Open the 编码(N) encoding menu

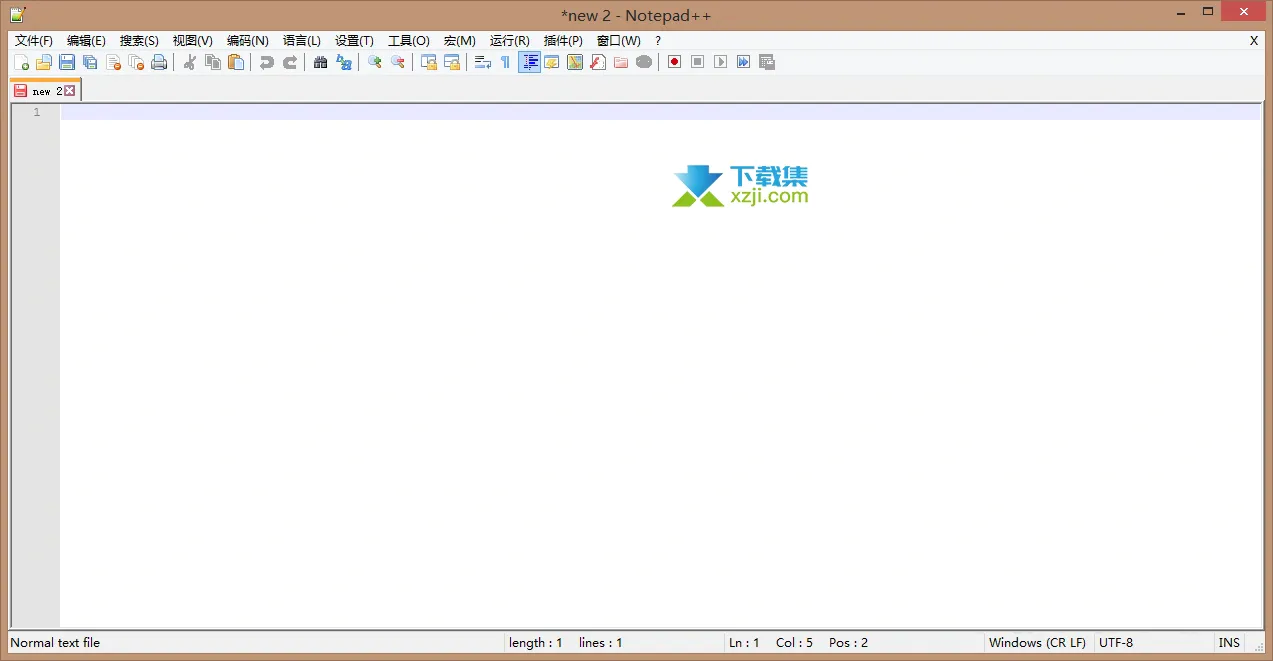pyautogui.click(x=246, y=40)
